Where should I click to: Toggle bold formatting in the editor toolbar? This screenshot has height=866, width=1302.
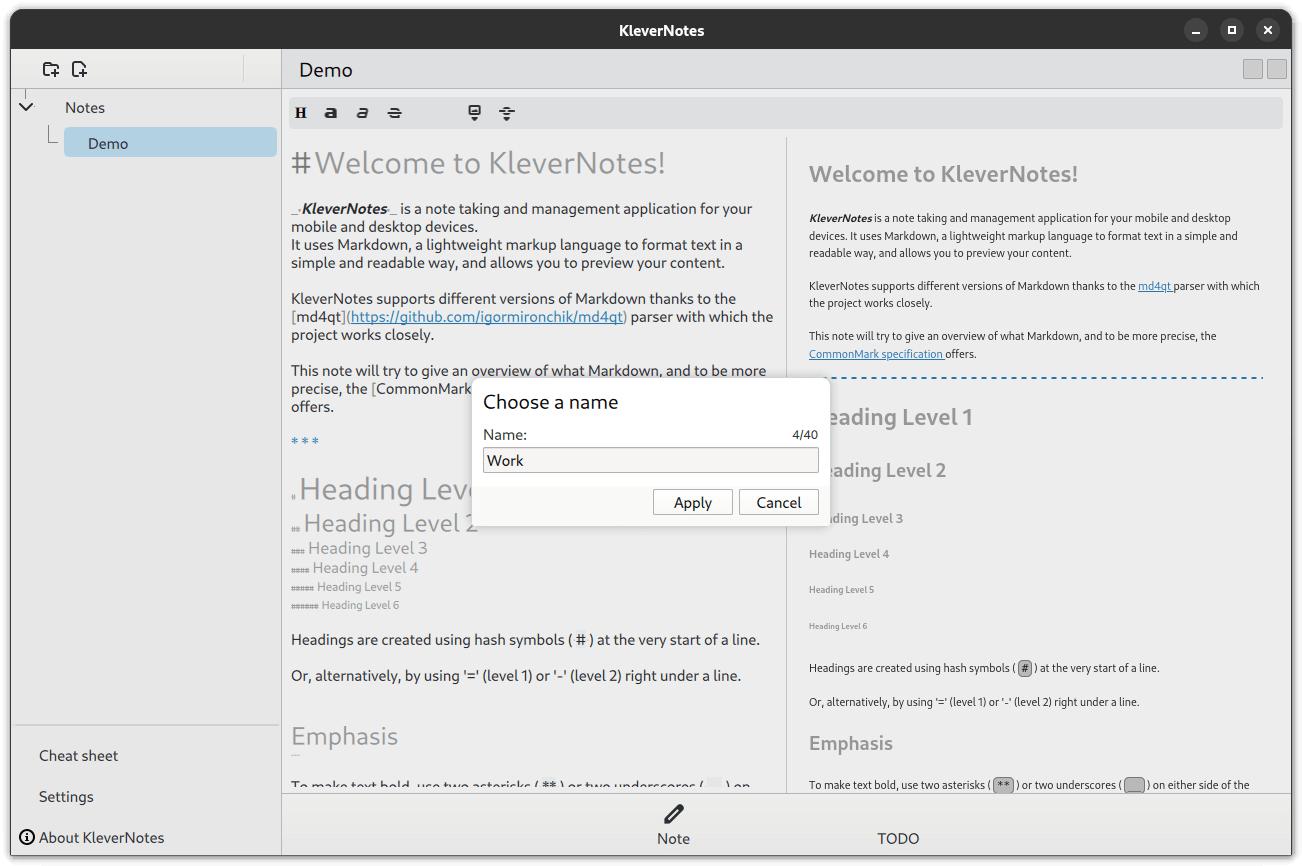[331, 113]
